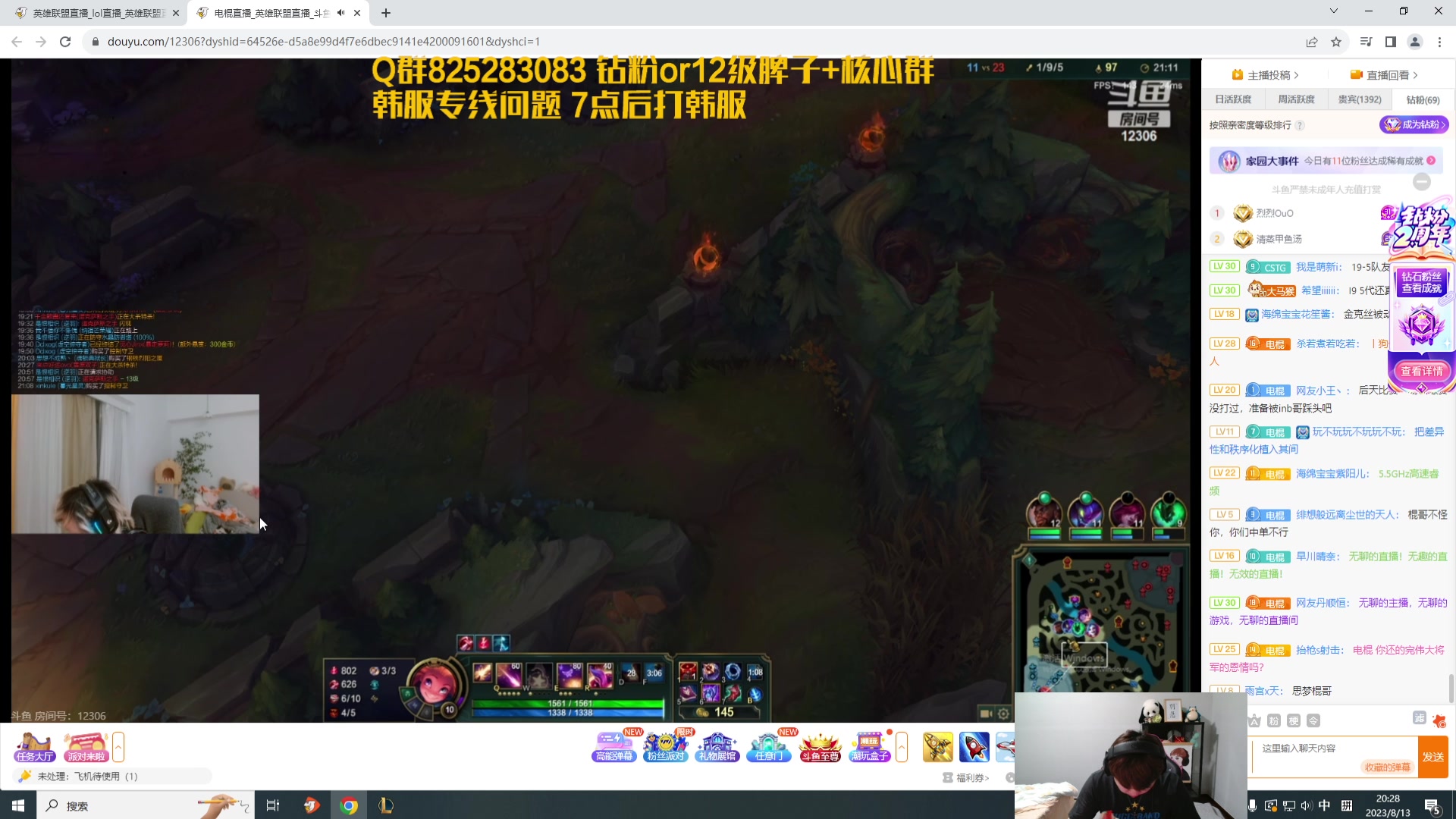Open ranked user 烈烈OuO

(x=1274, y=213)
